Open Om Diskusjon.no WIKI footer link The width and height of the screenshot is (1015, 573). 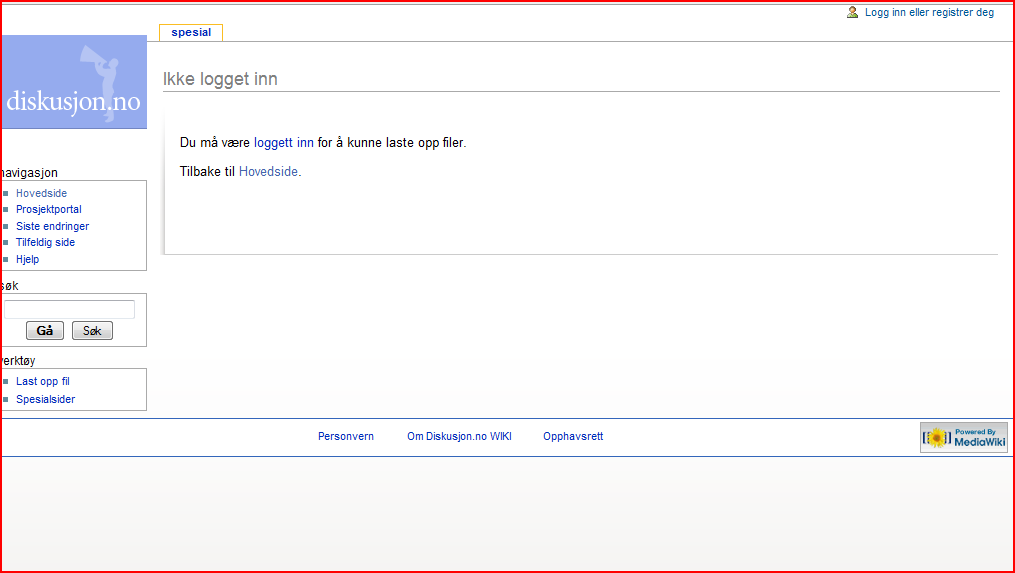coord(459,436)
